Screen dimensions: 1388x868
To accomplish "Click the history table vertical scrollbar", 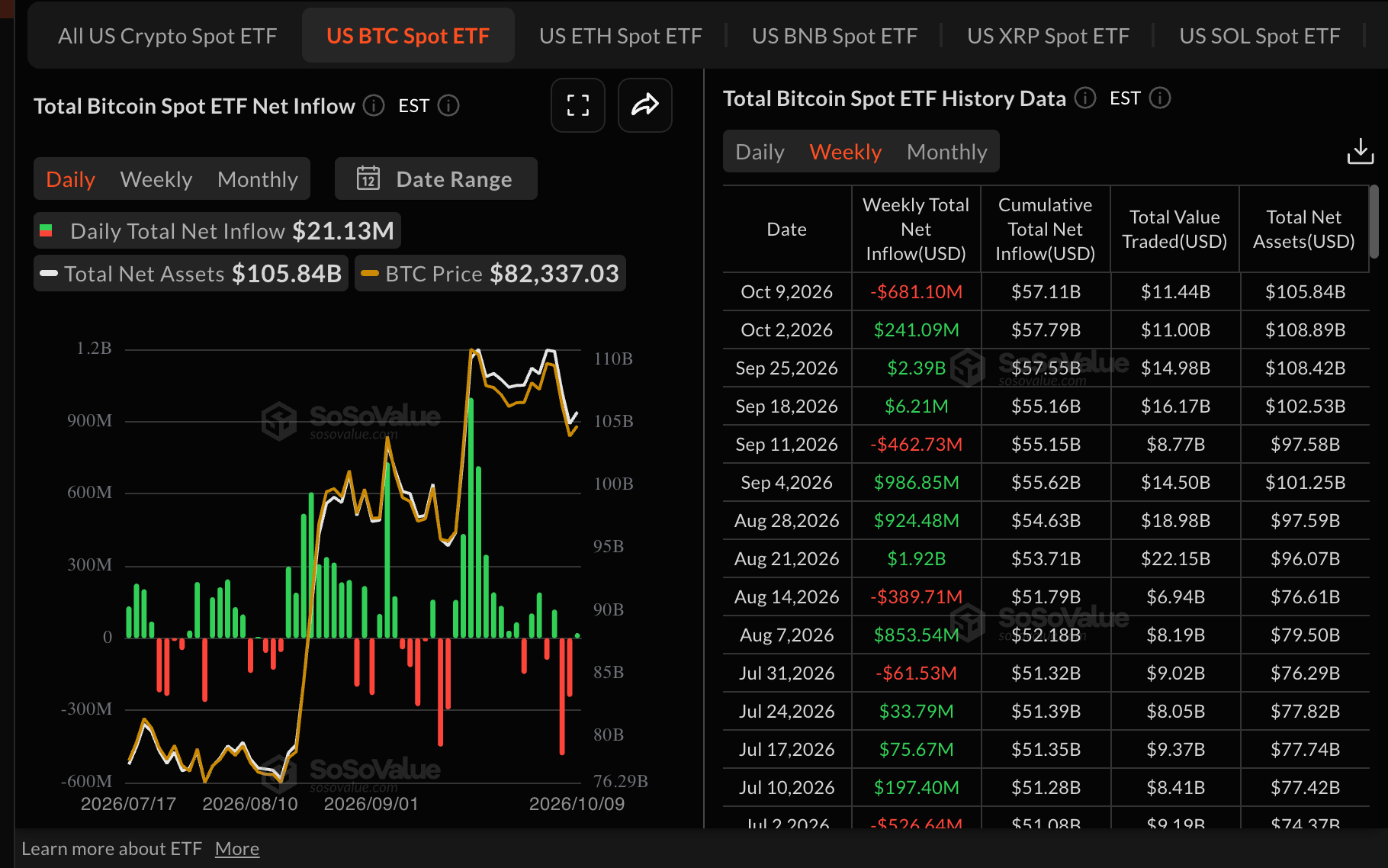I will click(x=1374, y=222).
